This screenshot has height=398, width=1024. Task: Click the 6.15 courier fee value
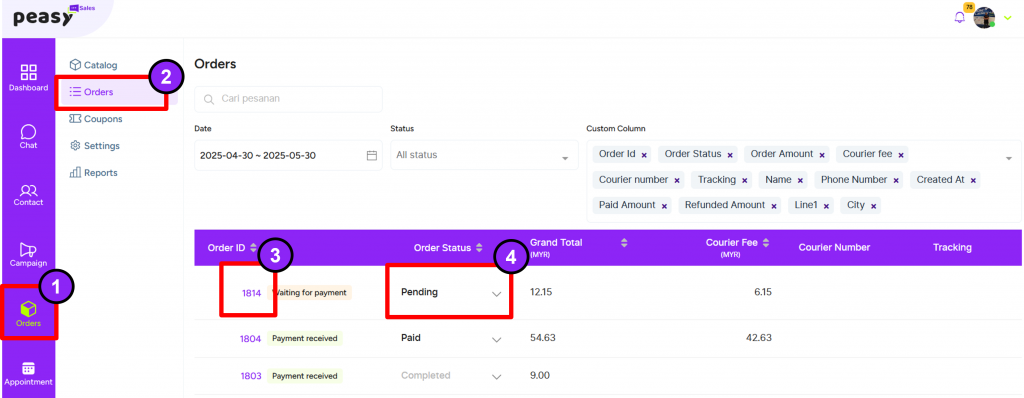[x=763, y=292]
